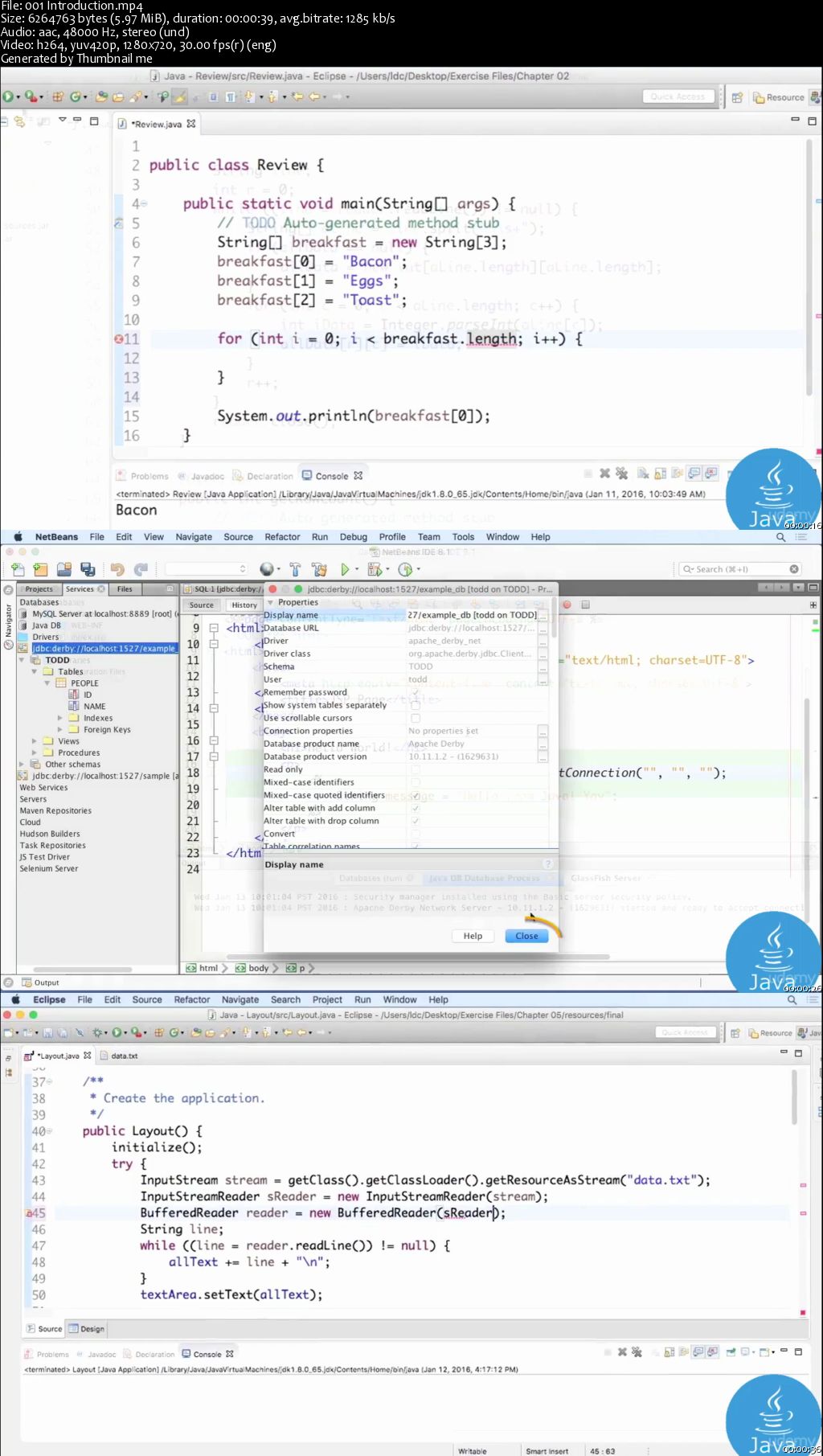Click Spotlight magnifier in NetBeans menu bar
Screen dimensions: 823x1456
780,537
